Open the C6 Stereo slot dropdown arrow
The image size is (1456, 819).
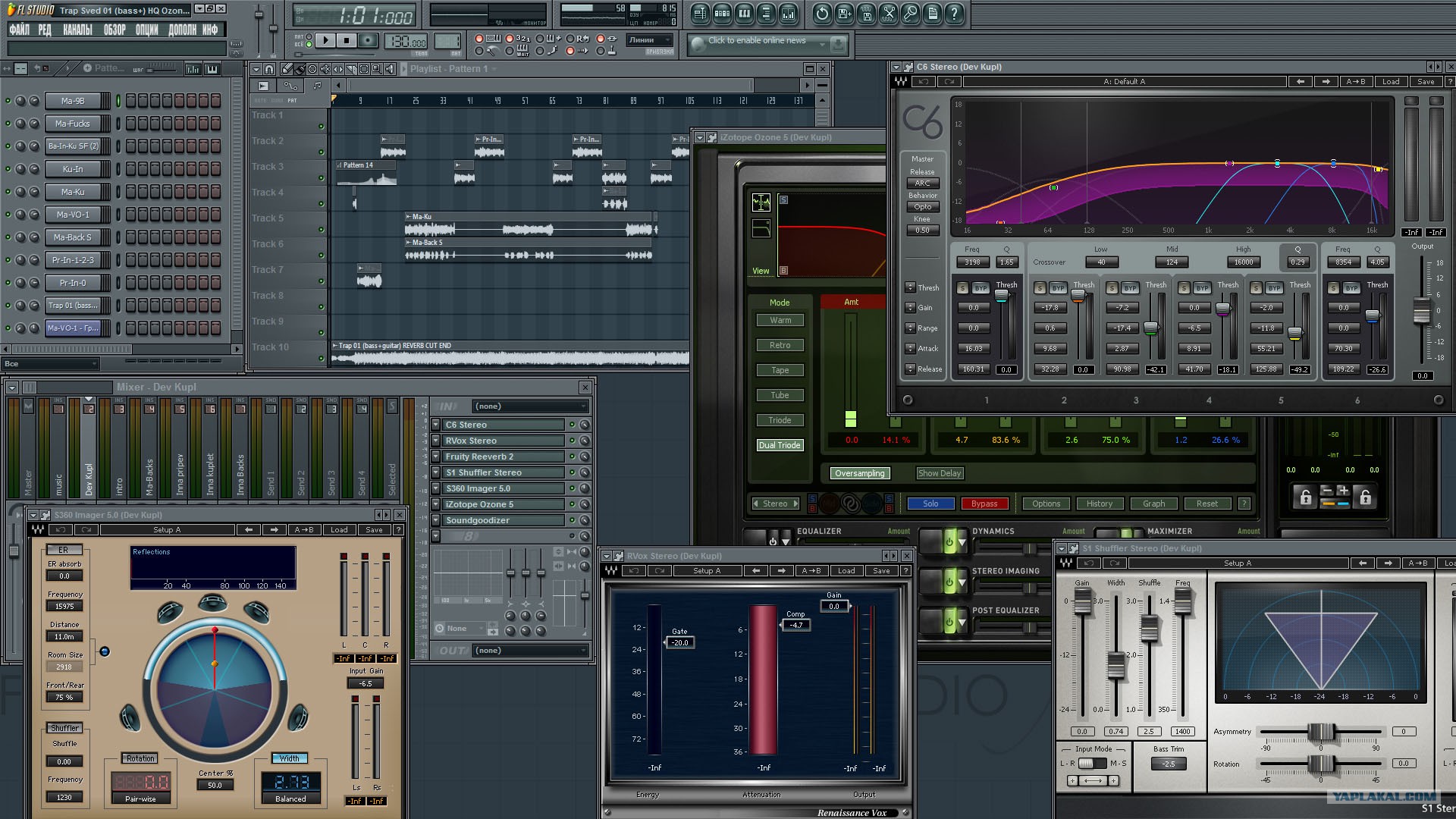[x=436, y=425]
